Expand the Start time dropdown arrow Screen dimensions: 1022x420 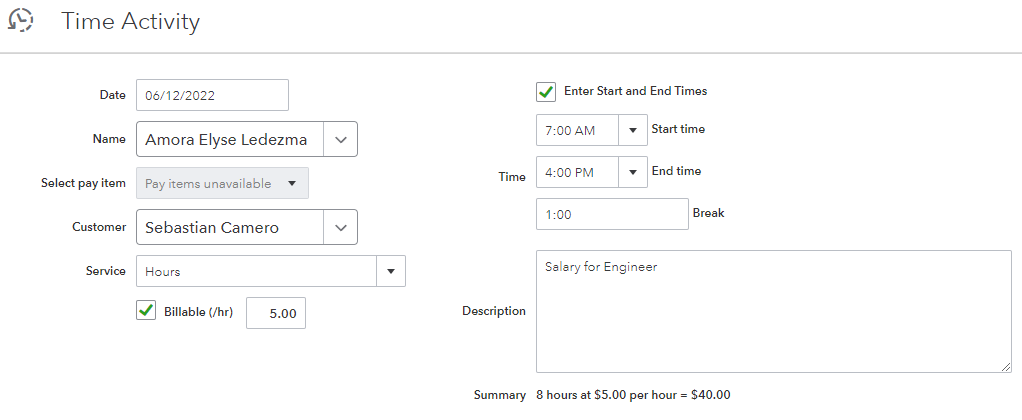[633, 130]
